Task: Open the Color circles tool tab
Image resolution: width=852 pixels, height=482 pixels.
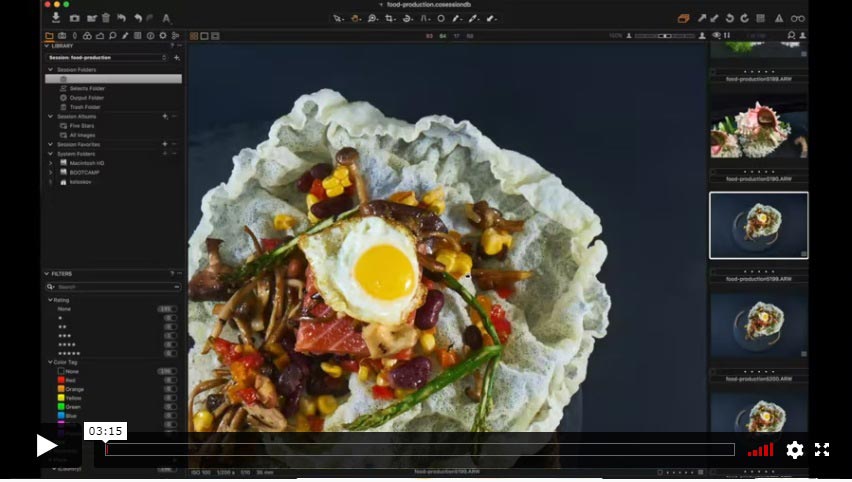Action: click(87, 36)
